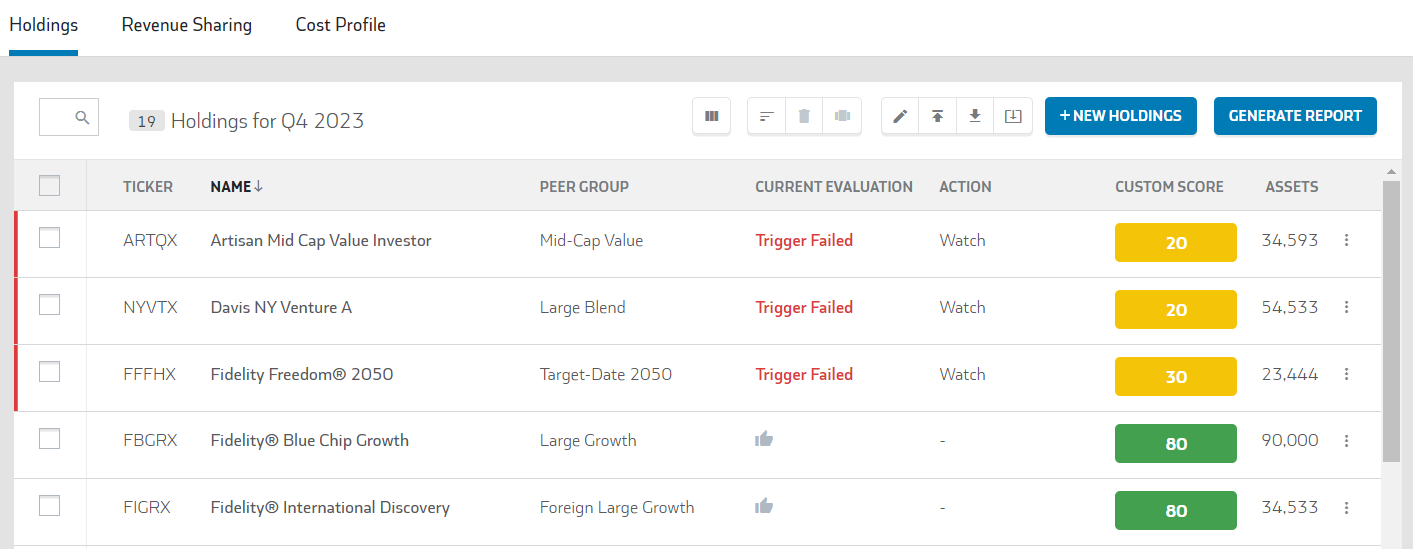
Task: Sort by the Custom Score column header
Action: coord(1169,186)
